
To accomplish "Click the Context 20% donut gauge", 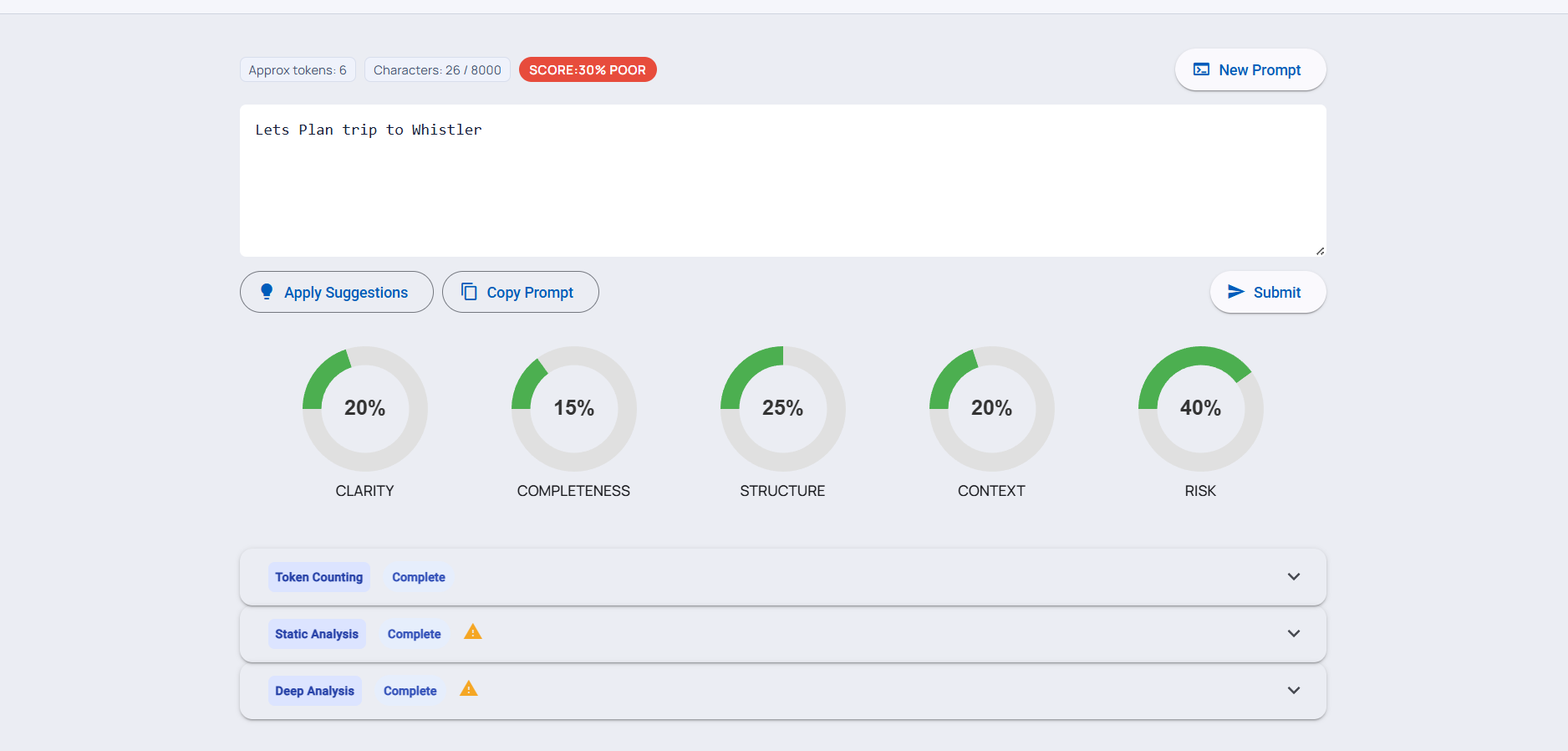I will pyautogui.click(x=992, y=409).
